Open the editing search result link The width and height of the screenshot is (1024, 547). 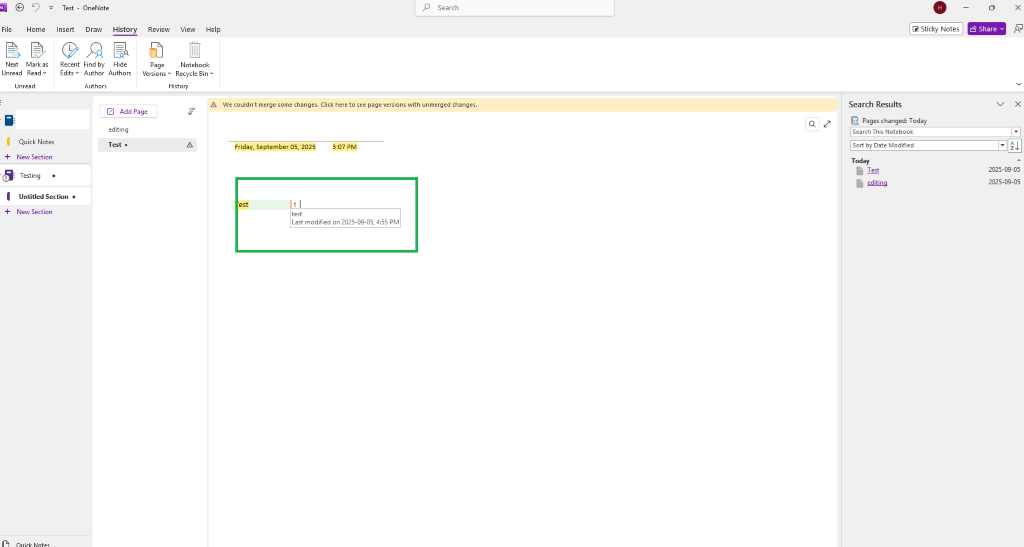(877, 183)
